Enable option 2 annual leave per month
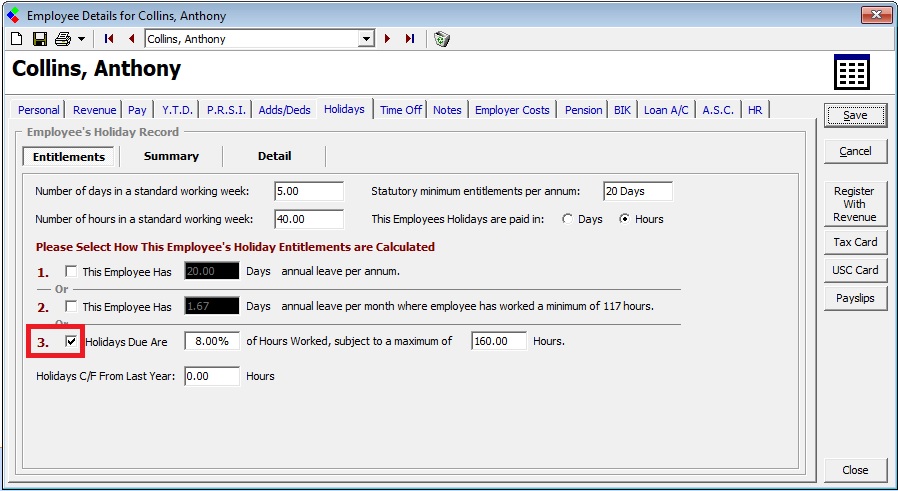Screen dimensions: 898x491 pyautogui.click(x=71, y=306)
